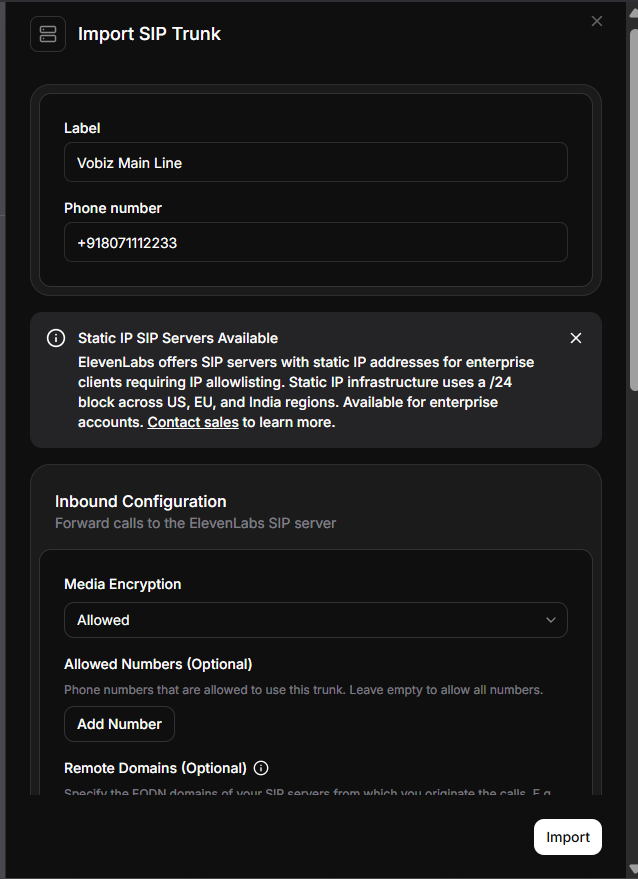The height and width of the screenshot is (879, 638).
Task: Follow the Contact sales link
Action: [x=193, y=422]
